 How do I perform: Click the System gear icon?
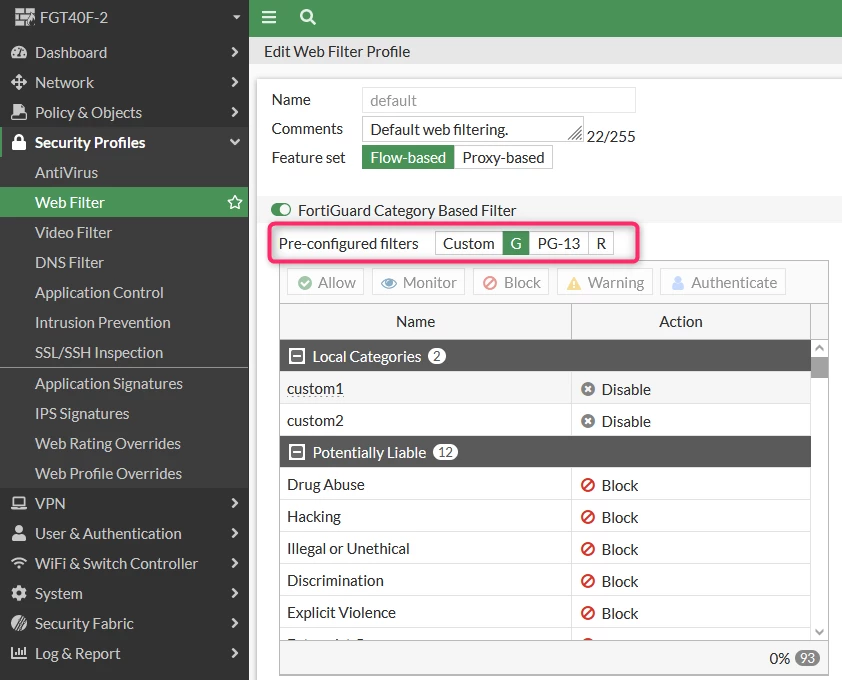pos(19,594)
